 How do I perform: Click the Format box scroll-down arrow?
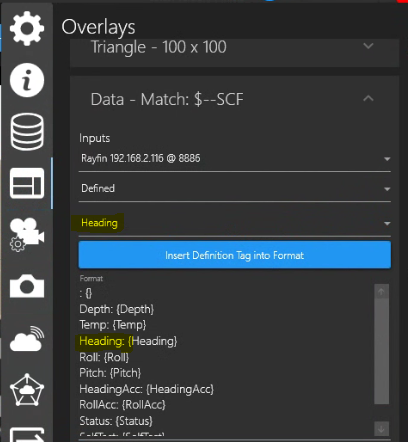click(x=381, y=429)
